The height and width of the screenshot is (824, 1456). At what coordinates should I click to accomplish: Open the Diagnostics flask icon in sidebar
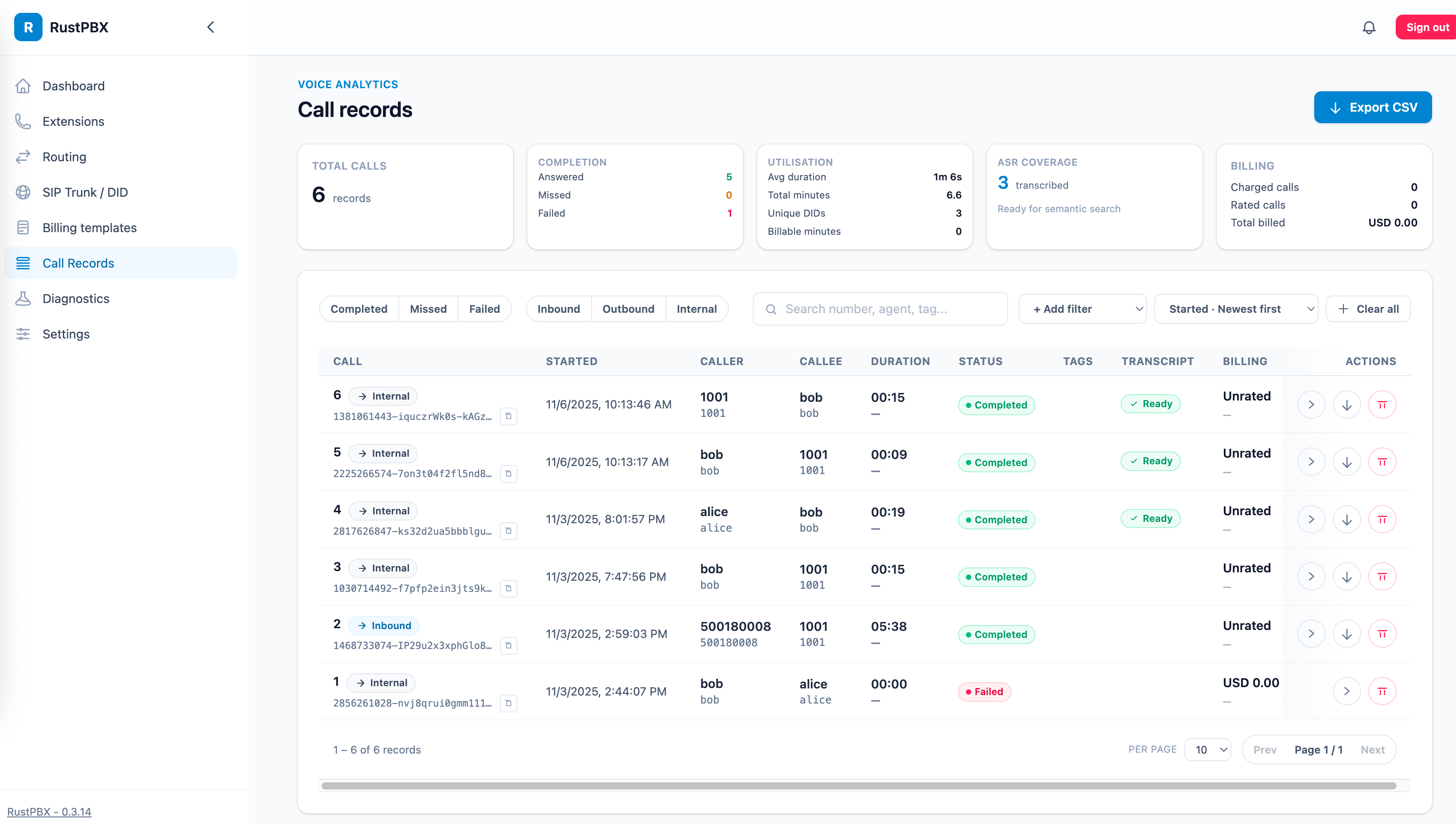23,298
